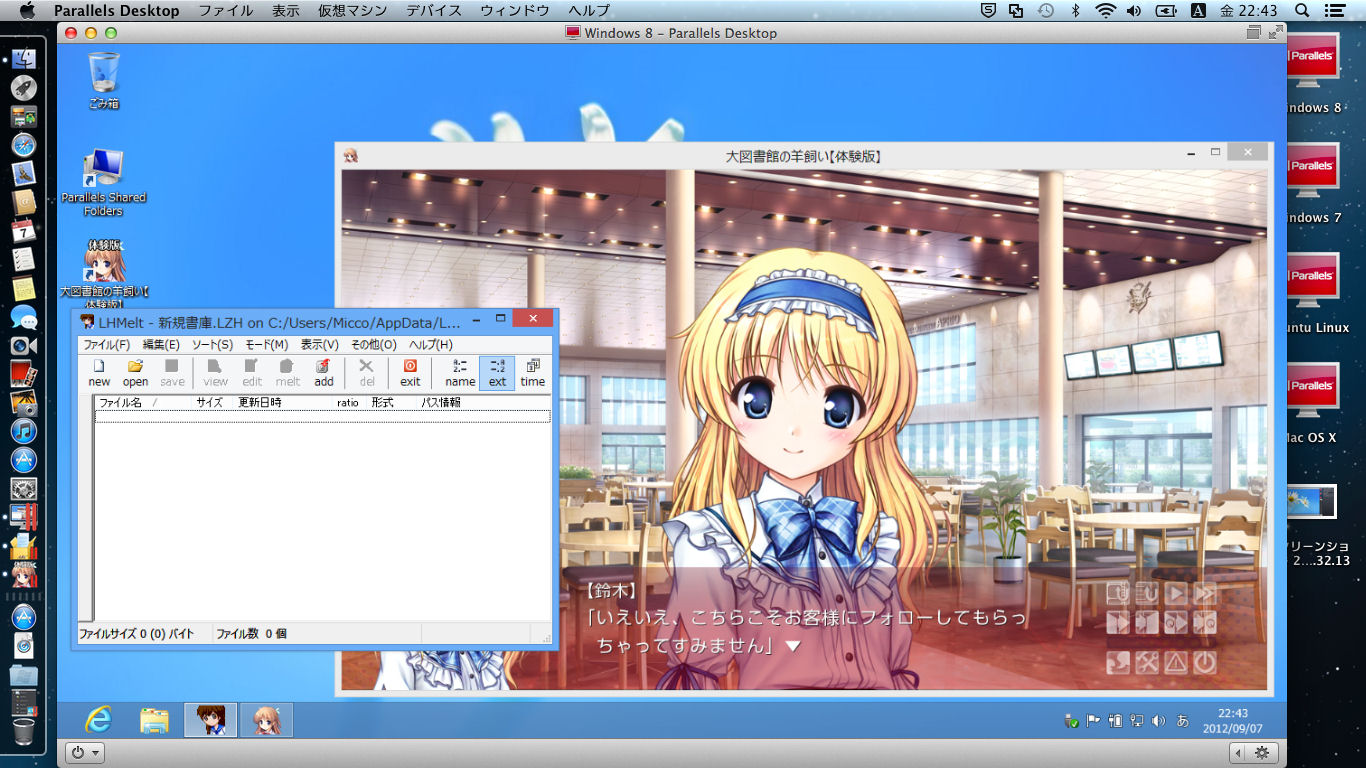Toggle the ext sort button in LHMelt
The width and height of the screenshot is (1366, 768).
(x=497, y=372)
